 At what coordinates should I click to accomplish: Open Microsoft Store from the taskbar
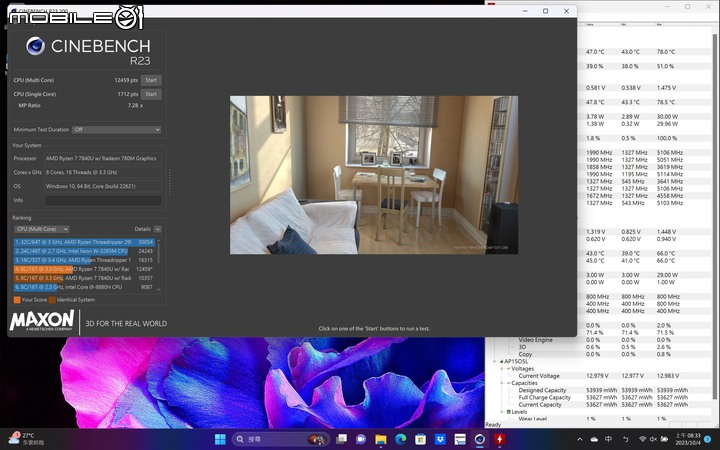tap(420, 439)
